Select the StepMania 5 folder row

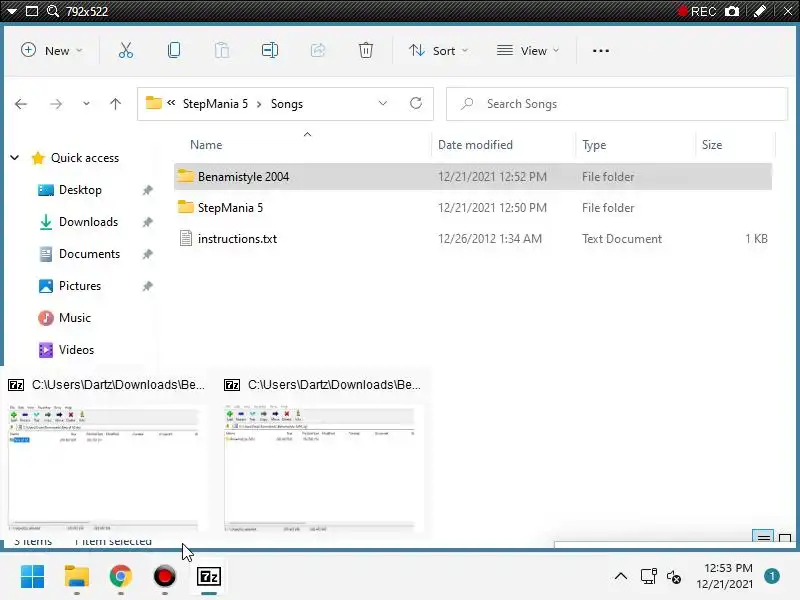point(472,208)
